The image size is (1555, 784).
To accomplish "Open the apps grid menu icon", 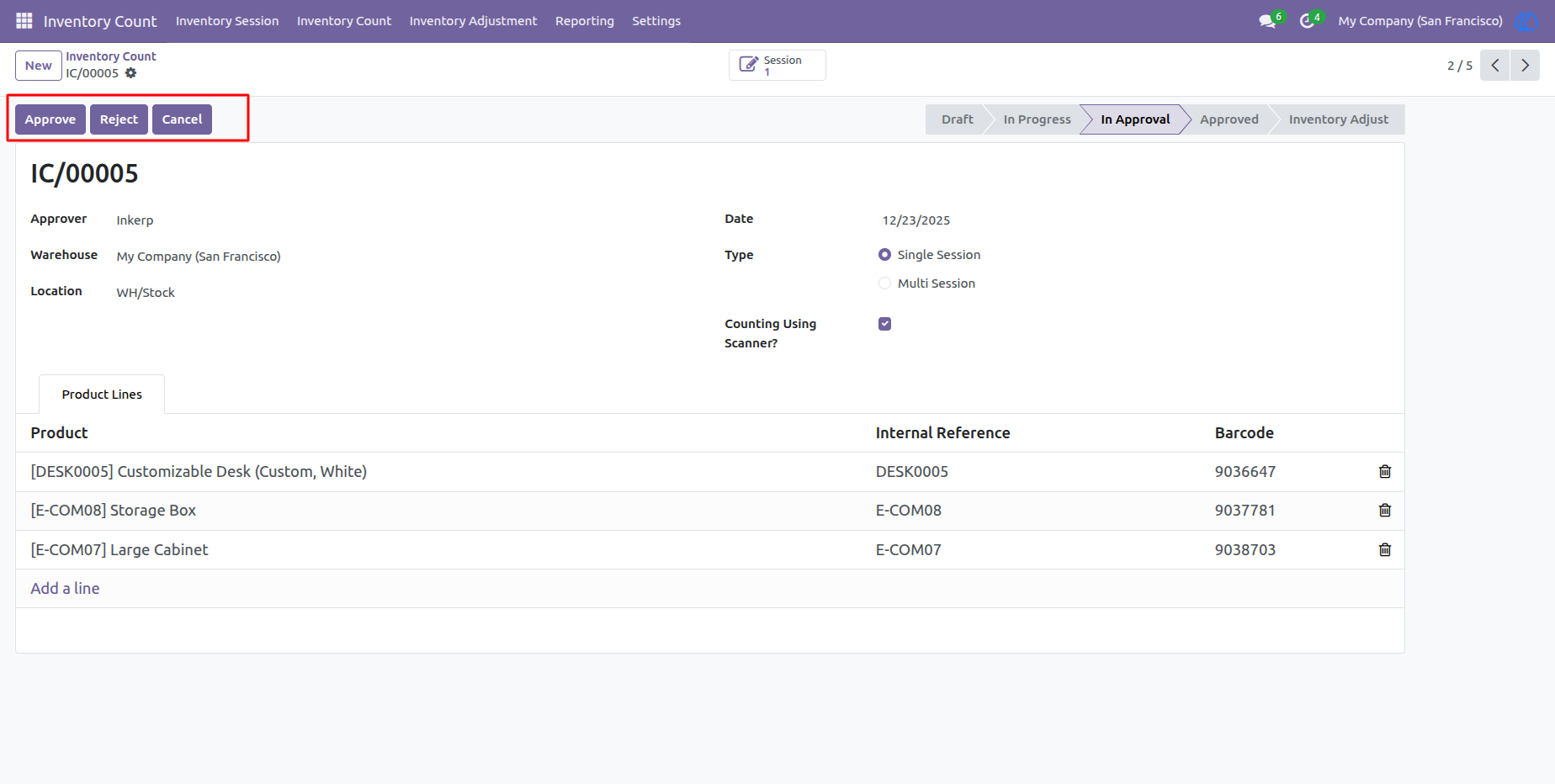I will click(24, 20).
